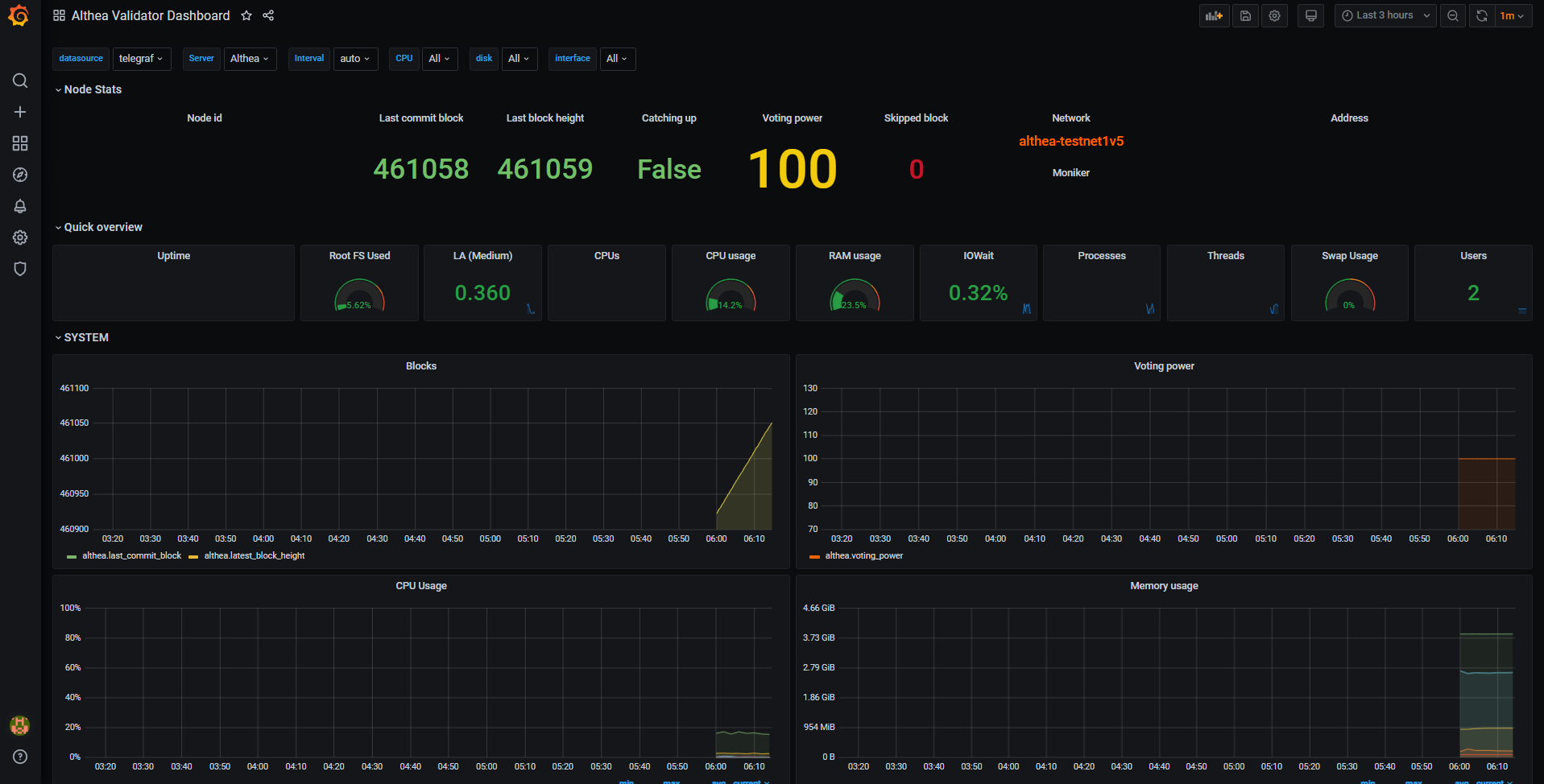Click the Voting power graph panel title
The image size is (1544, 784).
[x=1164, y=366]
